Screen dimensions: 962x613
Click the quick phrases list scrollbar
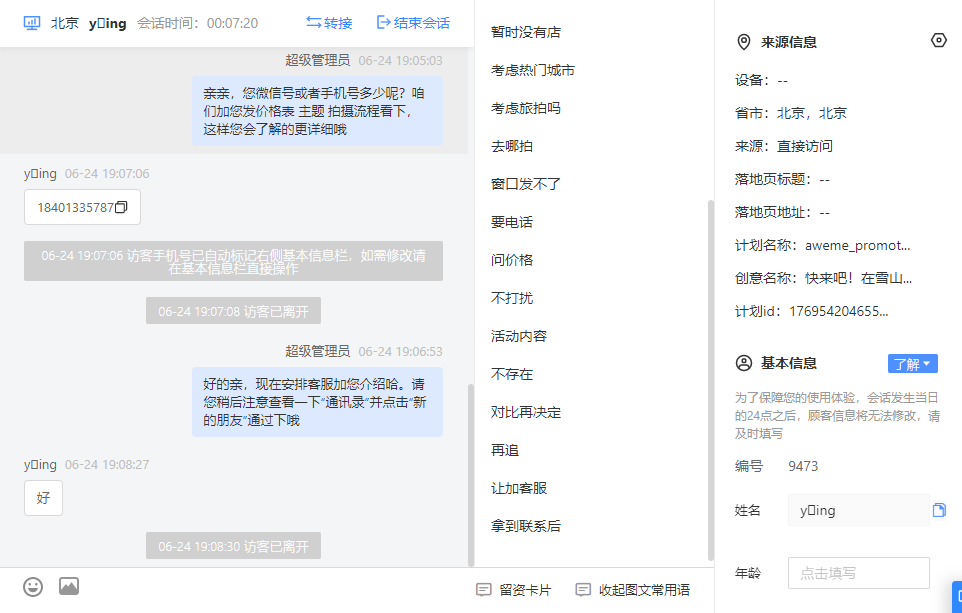[x=710, y=380]
